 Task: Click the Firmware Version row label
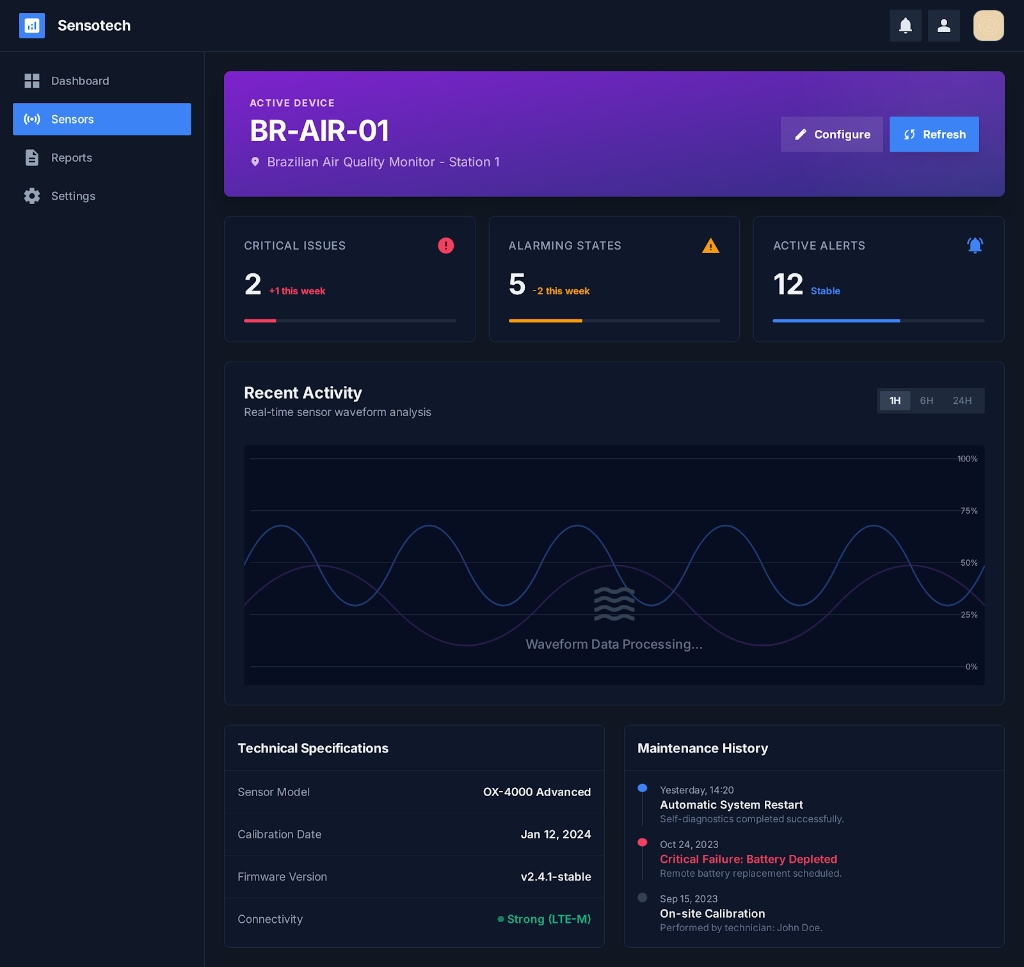pyautogui.click(x=282, y=877)
